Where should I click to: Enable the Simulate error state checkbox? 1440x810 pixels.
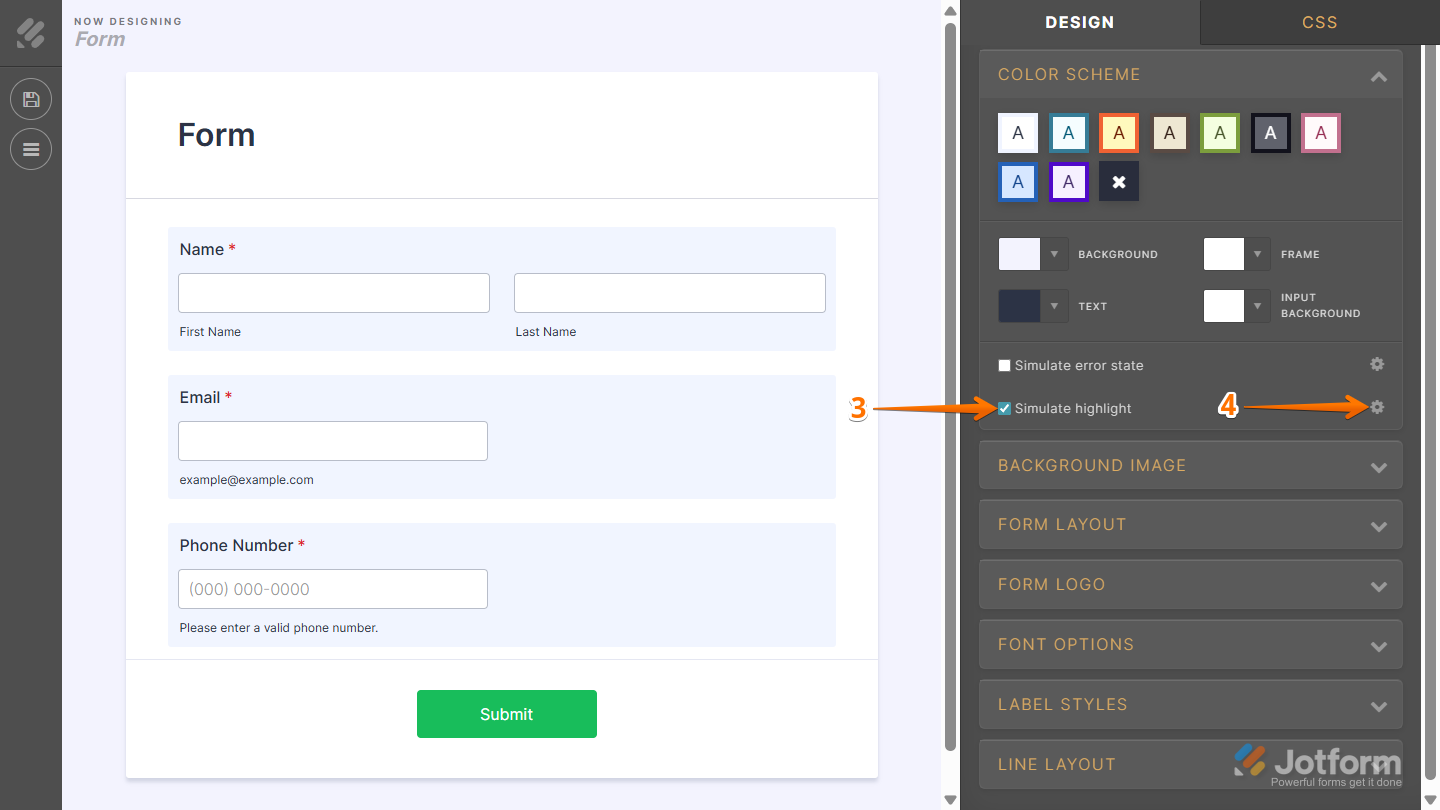[x=1004, y=365]
